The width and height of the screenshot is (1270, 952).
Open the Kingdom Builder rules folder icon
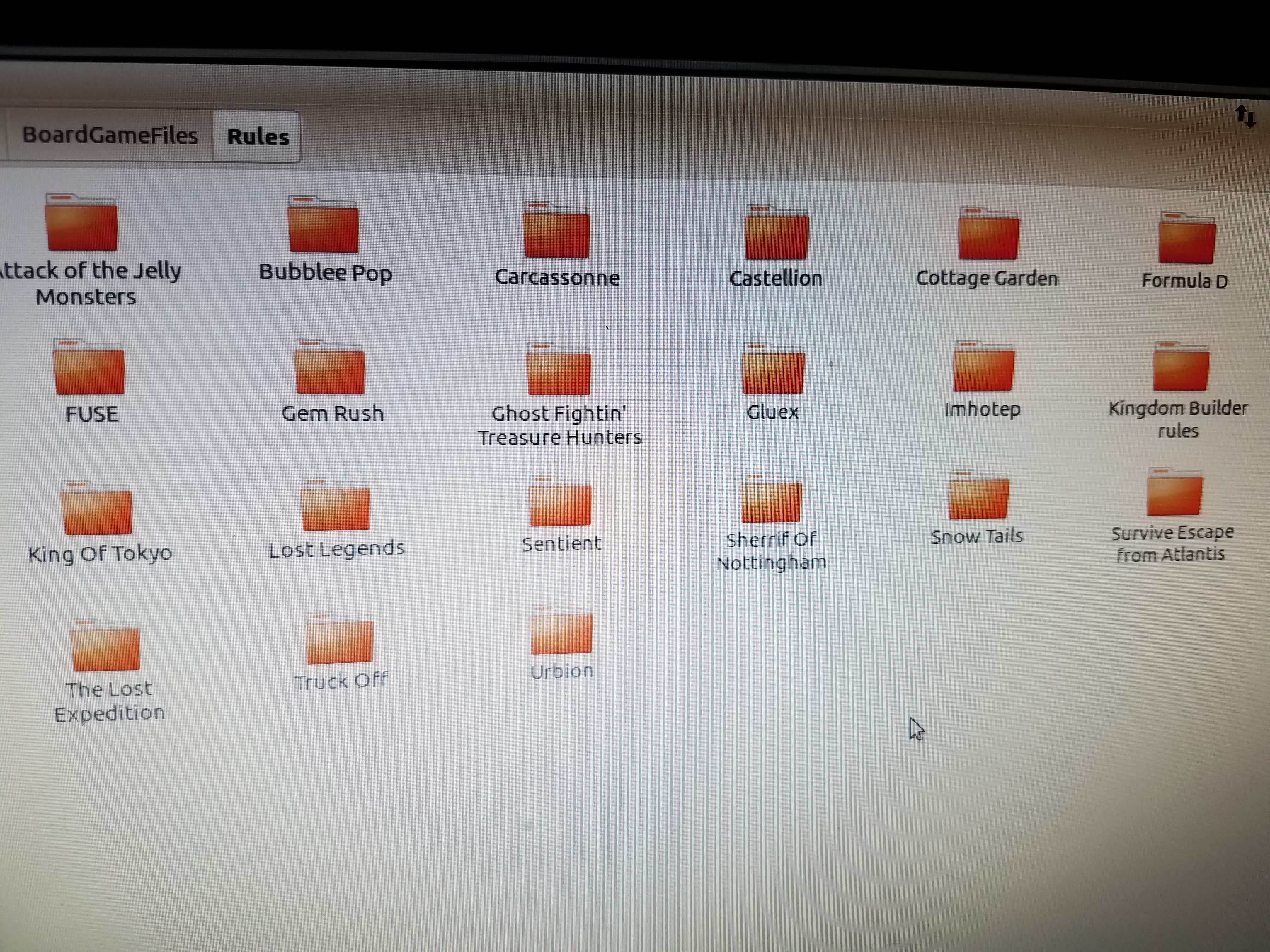click(x=1181, y=365)
